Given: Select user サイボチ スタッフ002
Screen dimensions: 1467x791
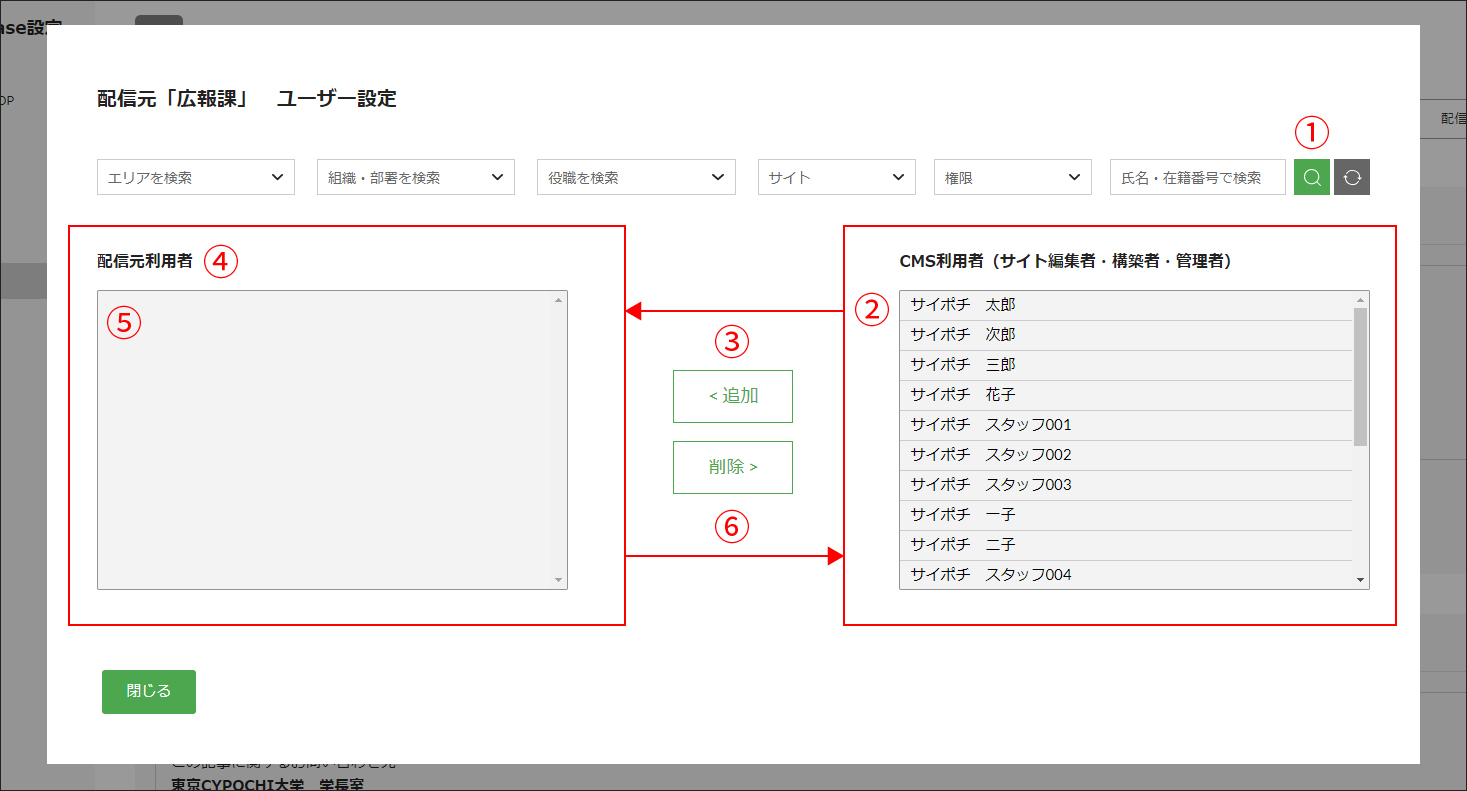Looking at the screenshot, I should (x=1126, y=455).
